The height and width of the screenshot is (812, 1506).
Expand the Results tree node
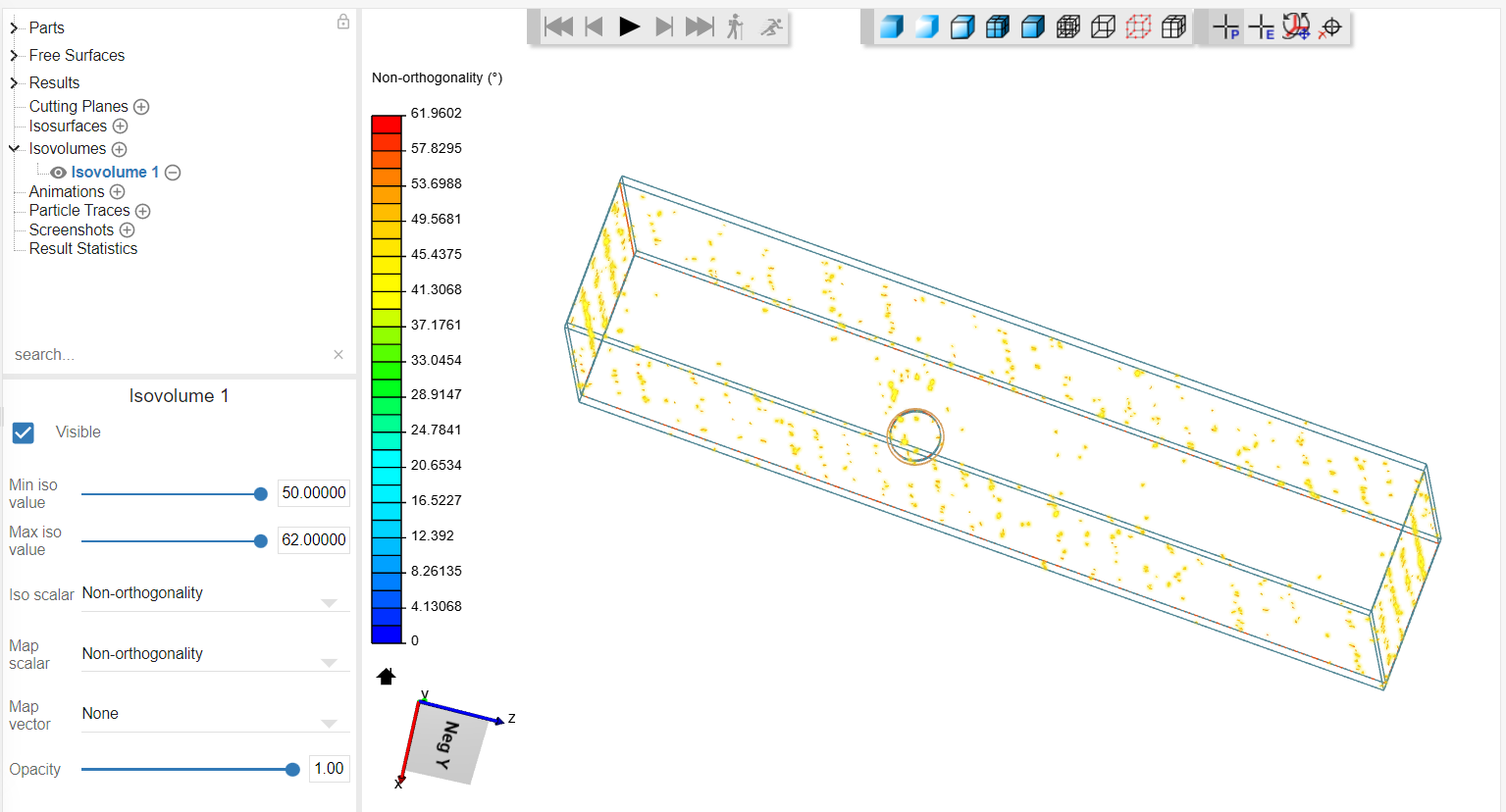(x=14, y=83)
